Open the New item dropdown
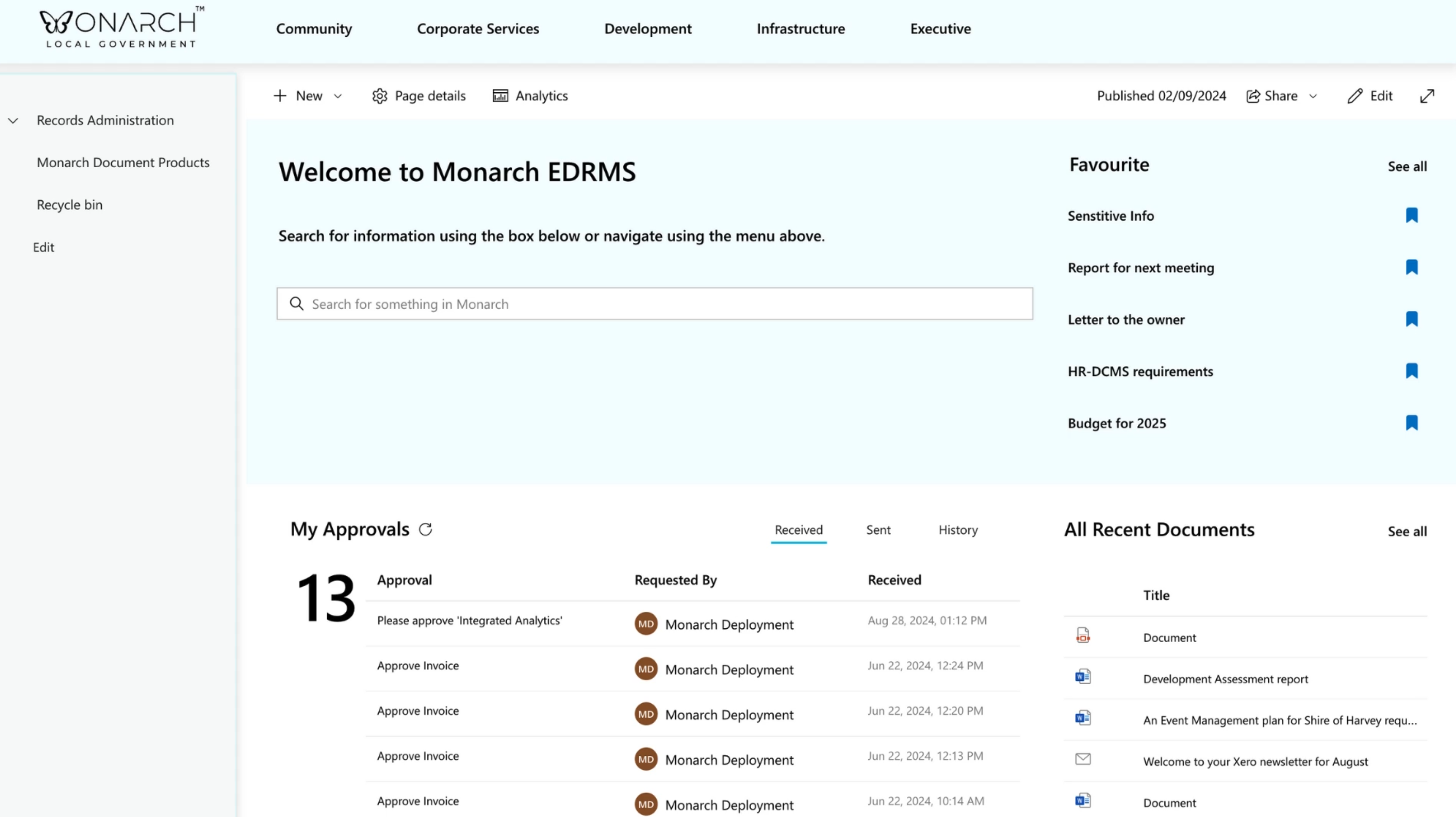 point(338,96)
